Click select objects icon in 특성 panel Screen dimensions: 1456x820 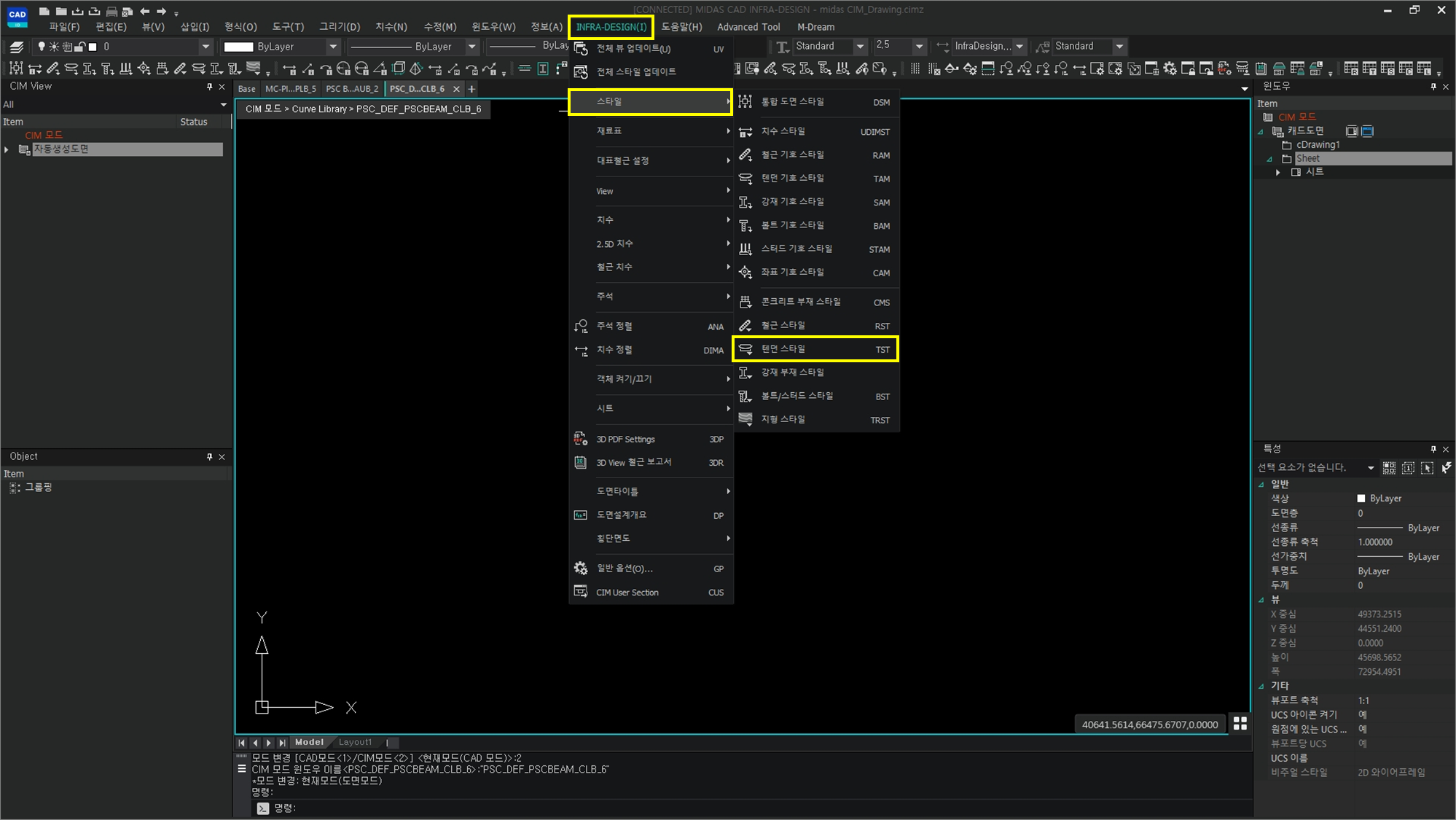click(1427, 468)
